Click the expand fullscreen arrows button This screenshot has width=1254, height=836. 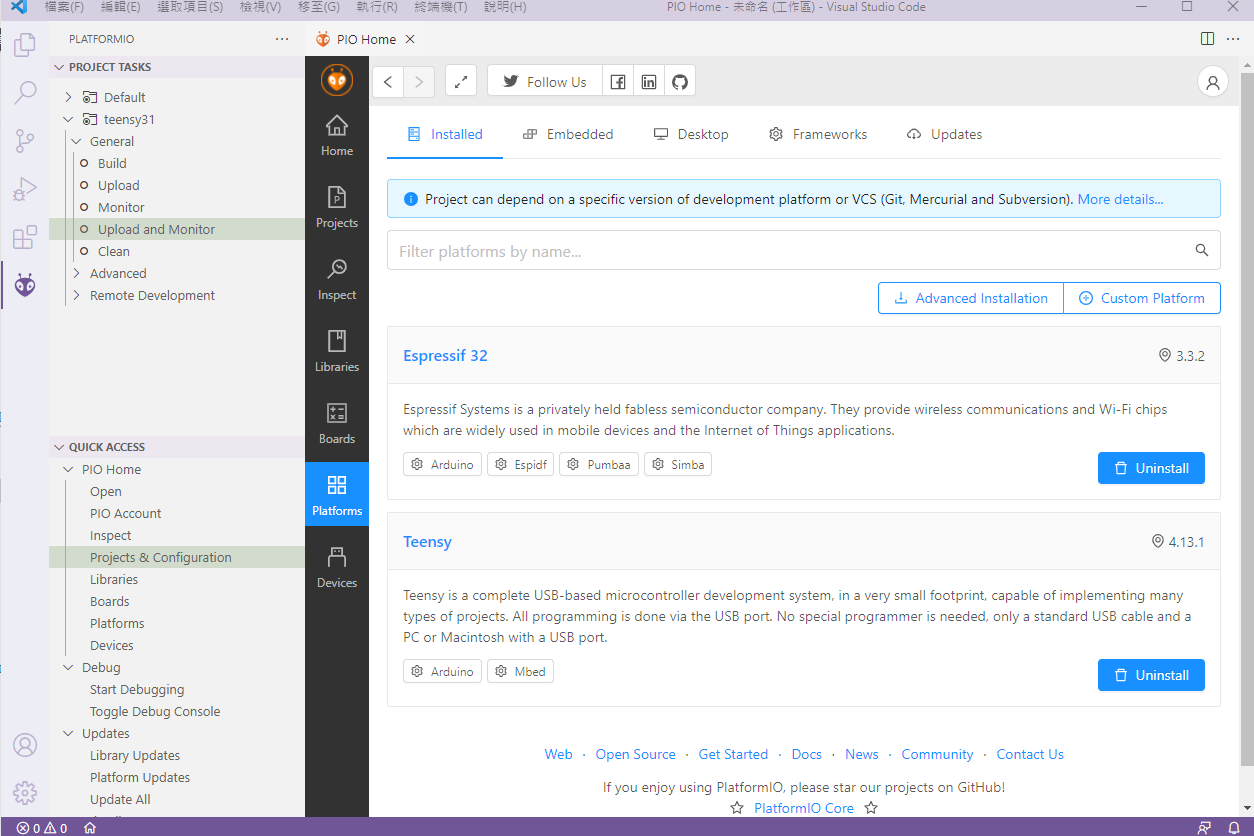point(460,82)
